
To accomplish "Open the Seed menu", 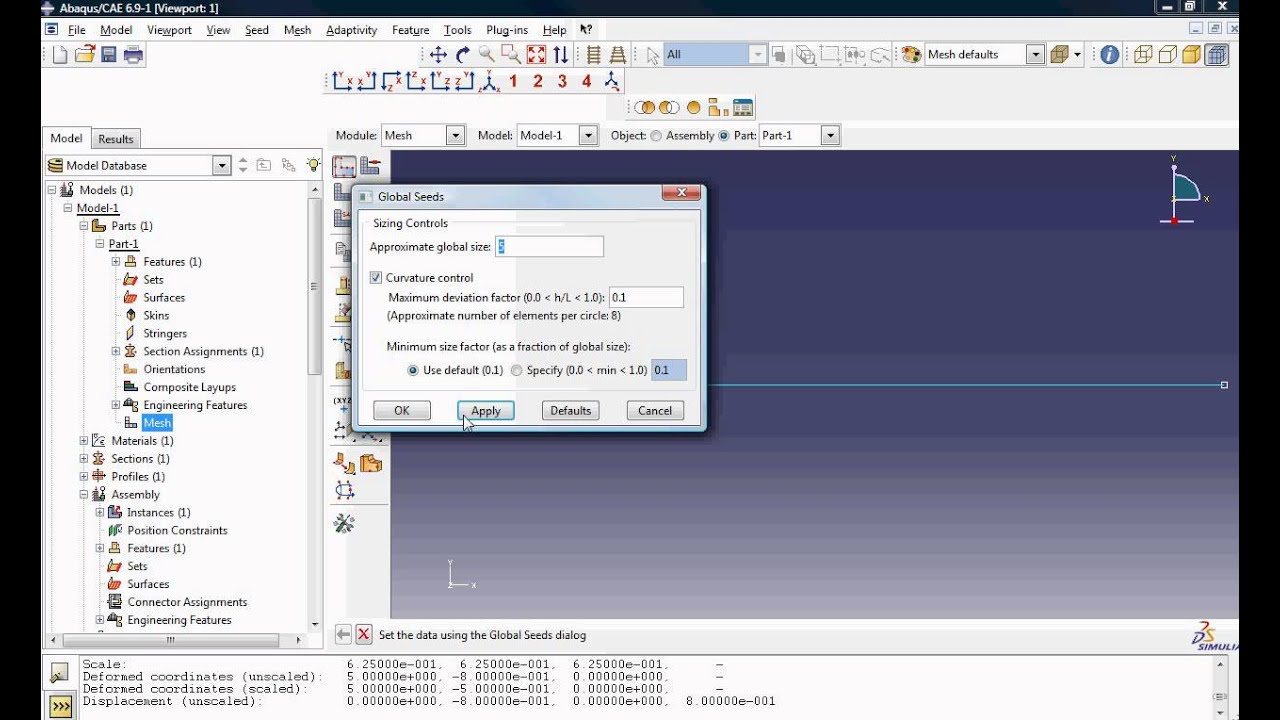I will click(x=257, y=30).
